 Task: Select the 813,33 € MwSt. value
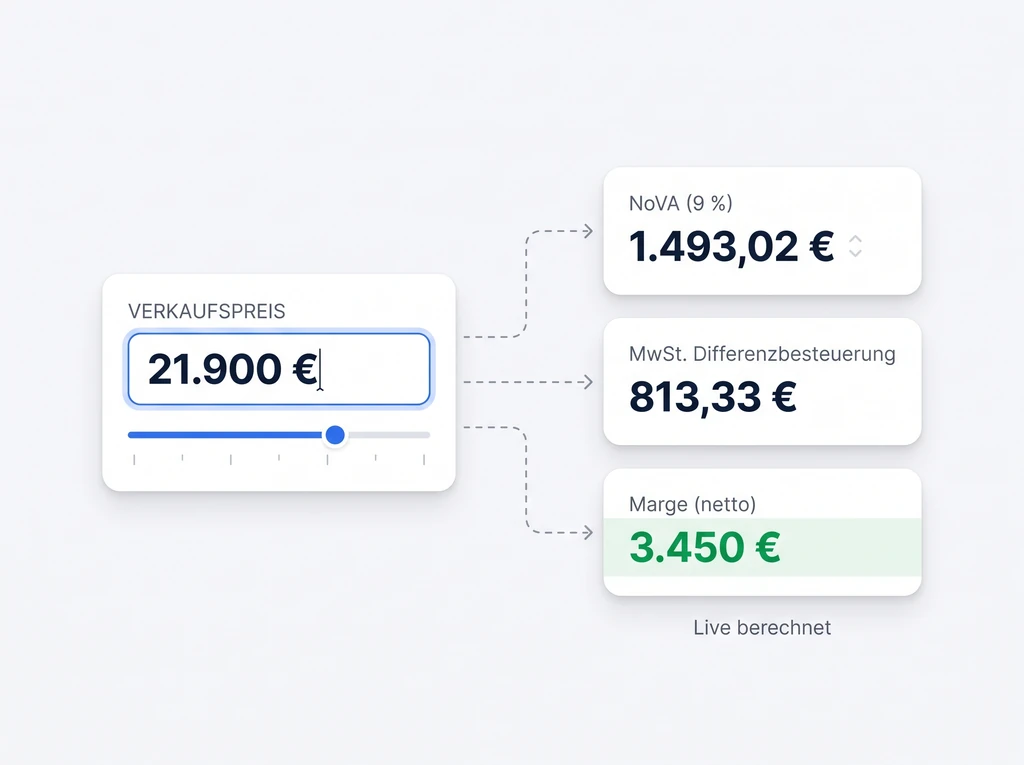(x=712, y=397)
